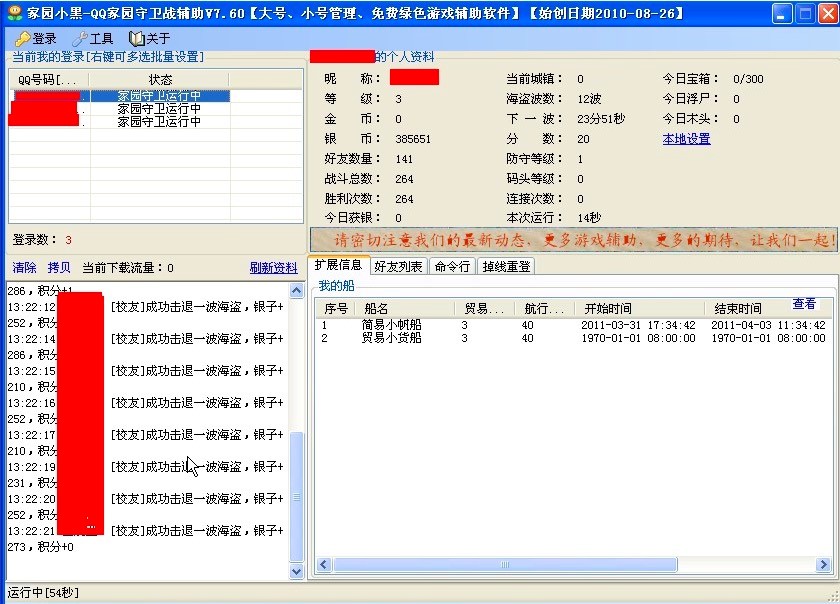Open the 掉线重登 tab
The image size is (840, 604).
coord(506,266)
